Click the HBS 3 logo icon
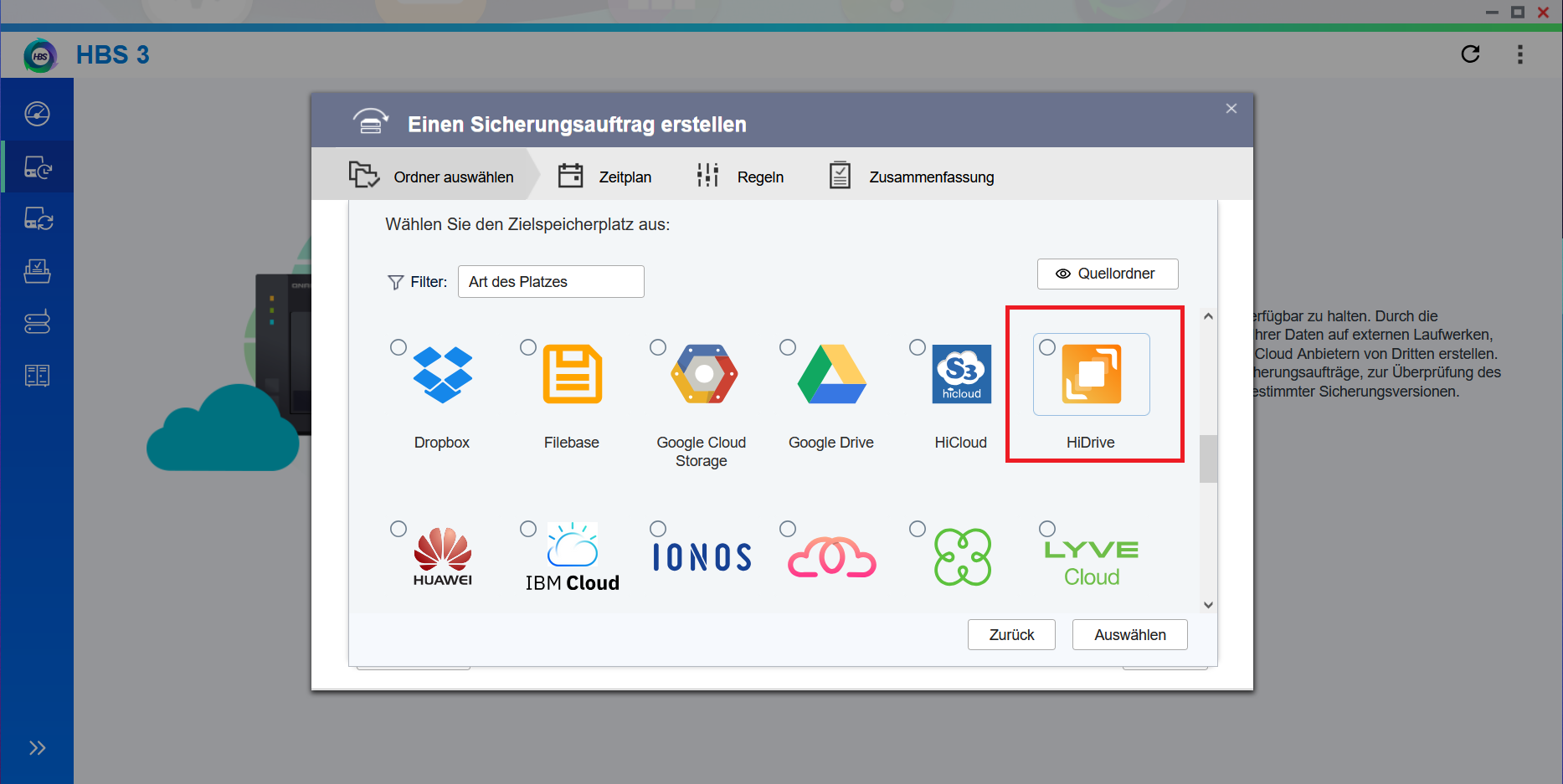 coord(40,56)
